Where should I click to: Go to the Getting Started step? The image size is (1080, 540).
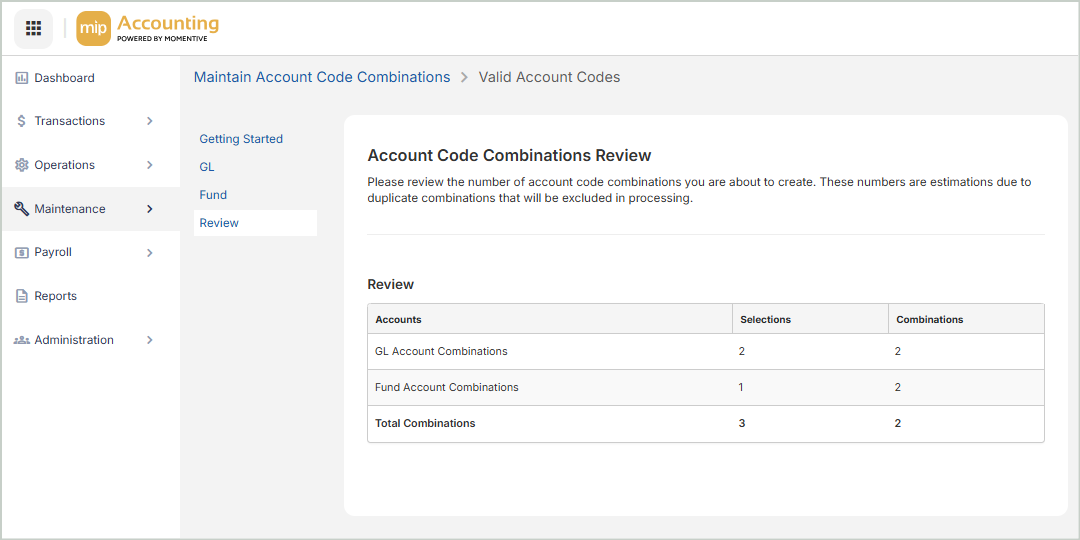point(241,139)
